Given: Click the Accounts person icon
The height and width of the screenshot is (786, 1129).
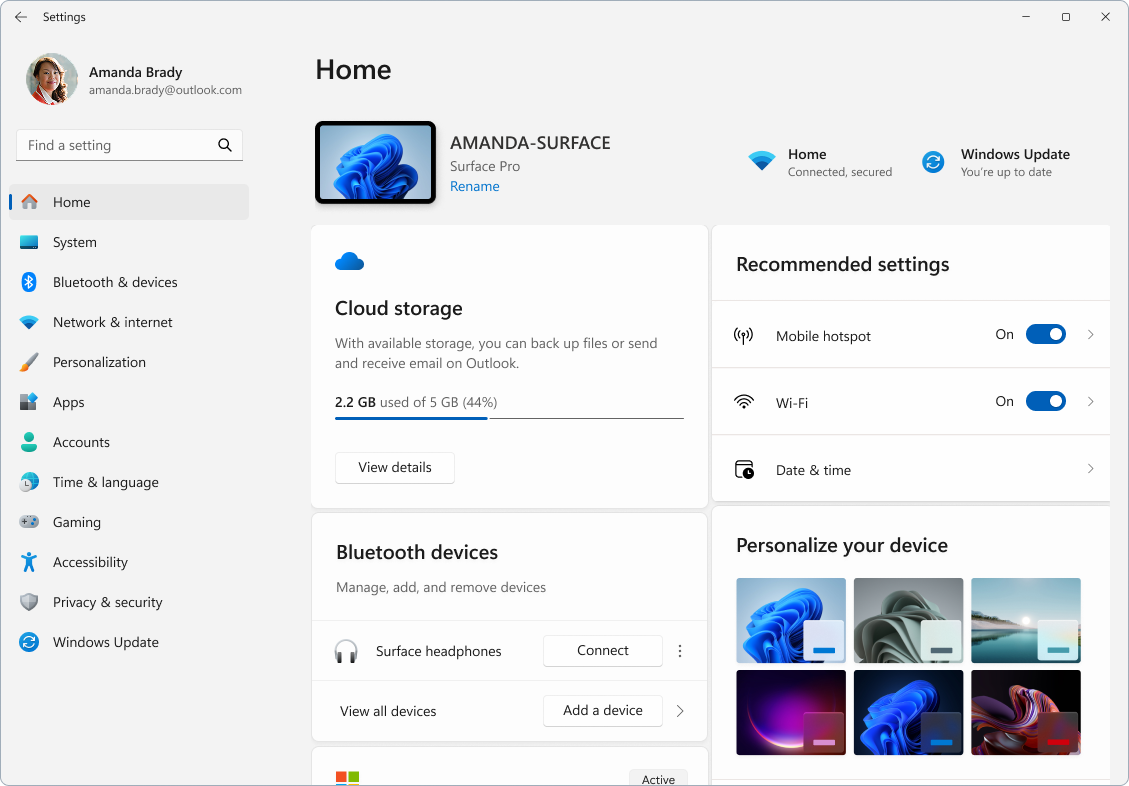Looking at the screenshot, I should (29, 442).
